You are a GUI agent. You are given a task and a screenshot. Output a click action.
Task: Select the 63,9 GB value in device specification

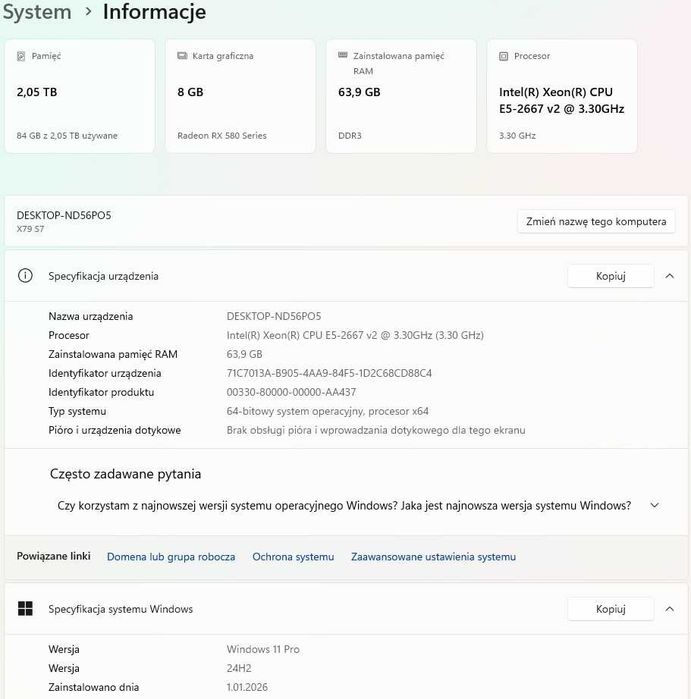(244, 354)
